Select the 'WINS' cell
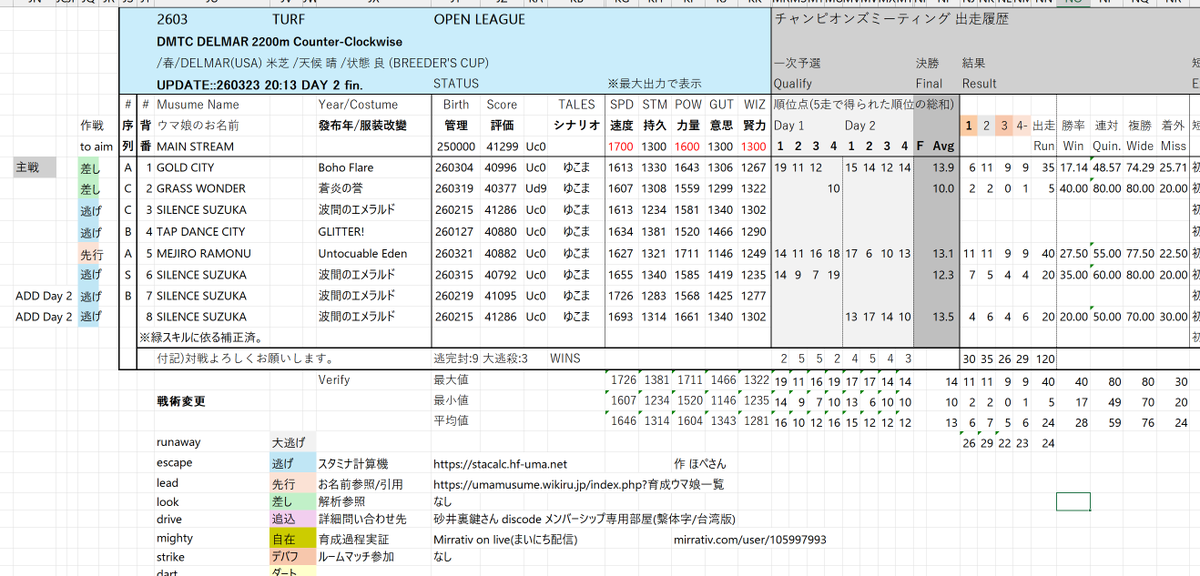Image resolution: width=1200 pixels, height=576 pixels. 564,358
